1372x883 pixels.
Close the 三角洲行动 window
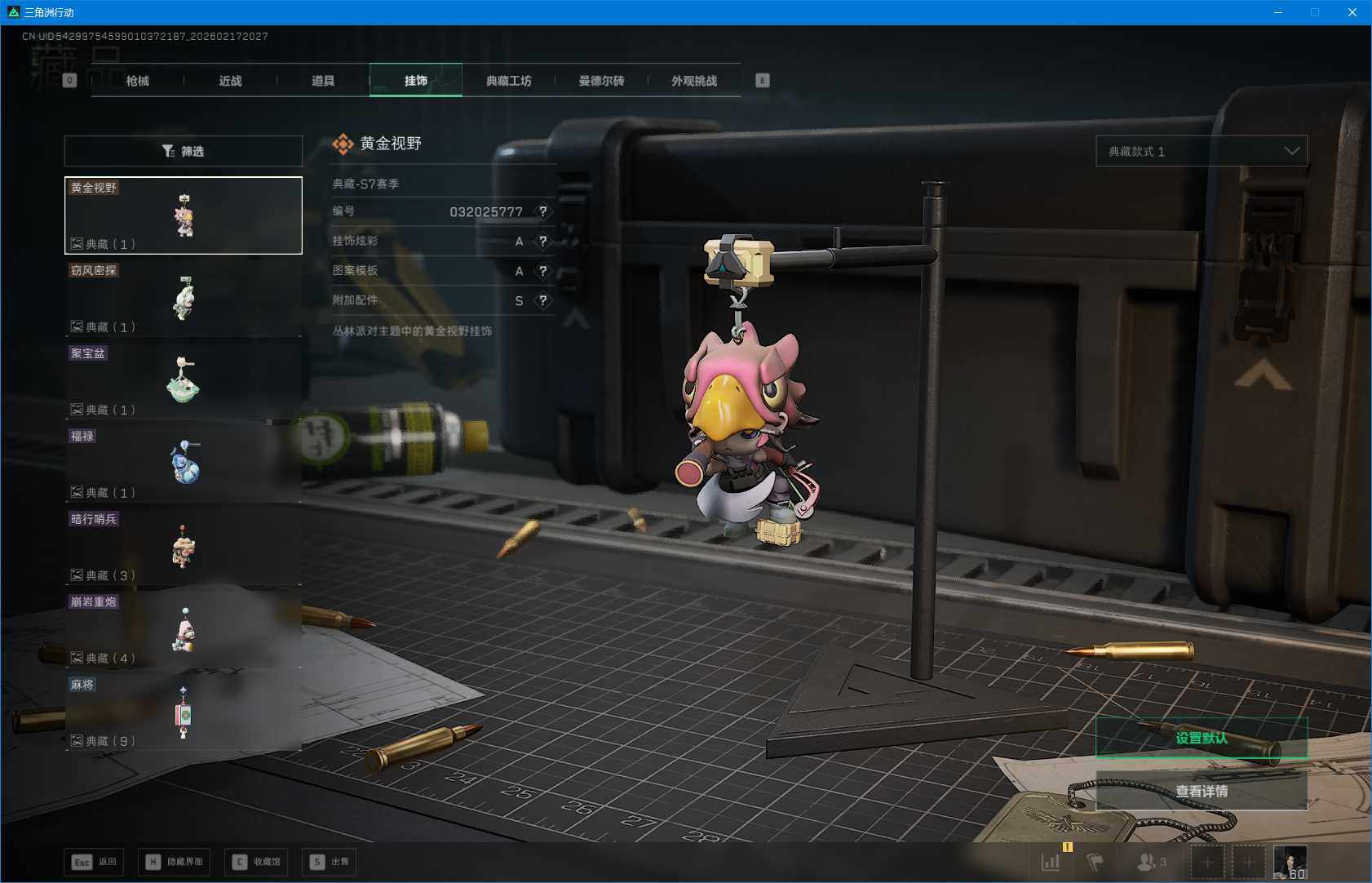point(1352,12)
